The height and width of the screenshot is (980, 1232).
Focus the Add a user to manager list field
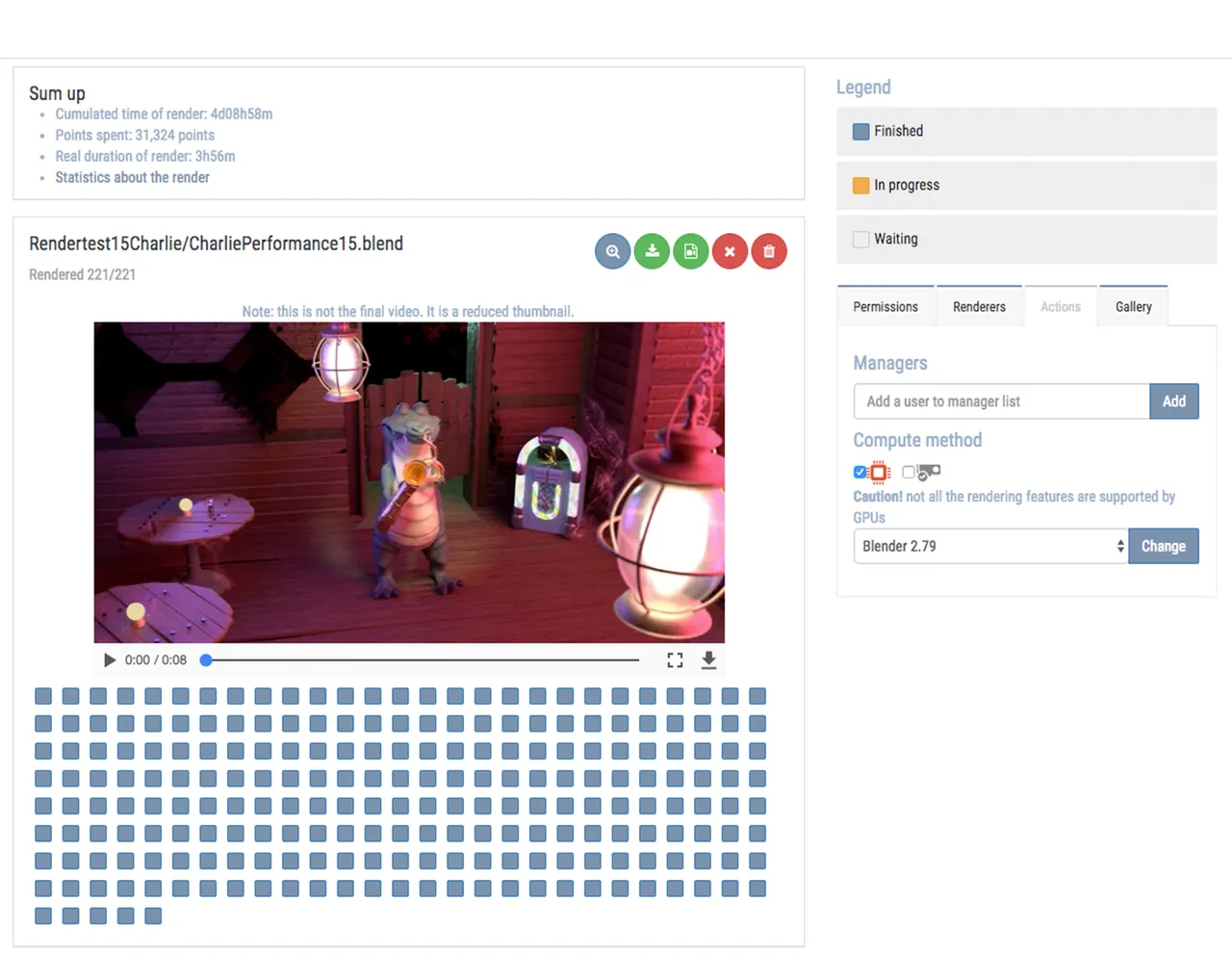1002,401
